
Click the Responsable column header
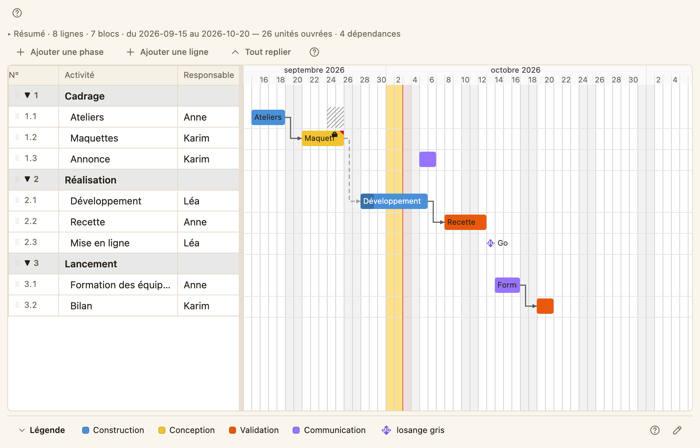click(x=208, y=75)
